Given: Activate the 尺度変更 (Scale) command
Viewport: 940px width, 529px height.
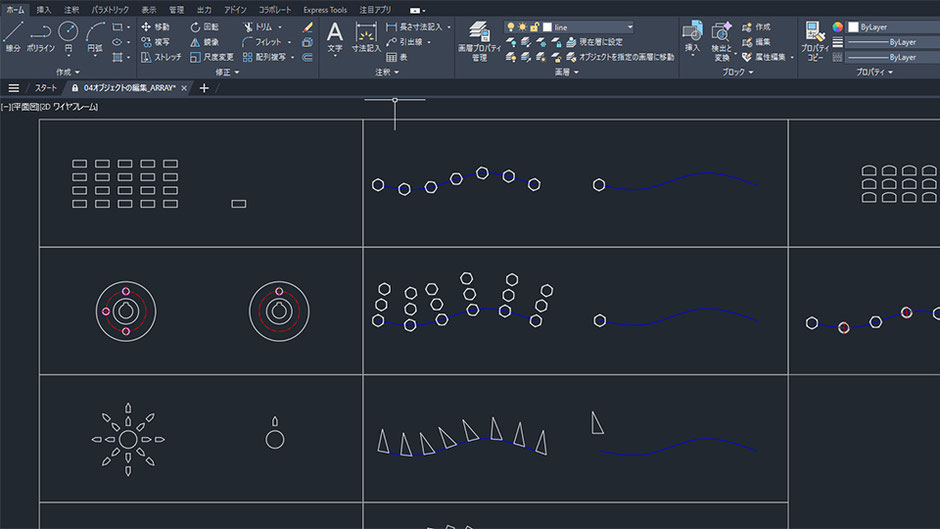Looking at the screenshot, I should (x=212, y=57).
